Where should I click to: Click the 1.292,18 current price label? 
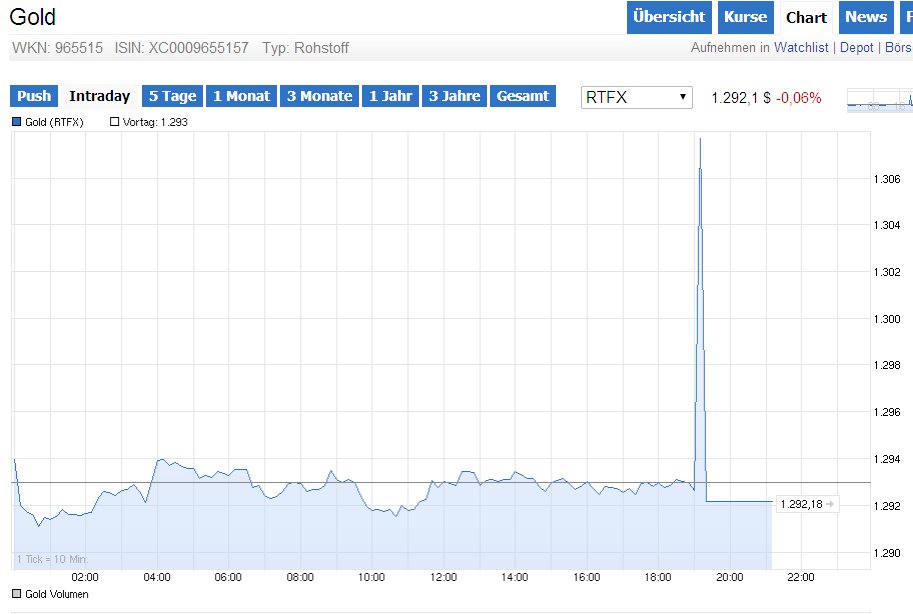coord(808,504)
